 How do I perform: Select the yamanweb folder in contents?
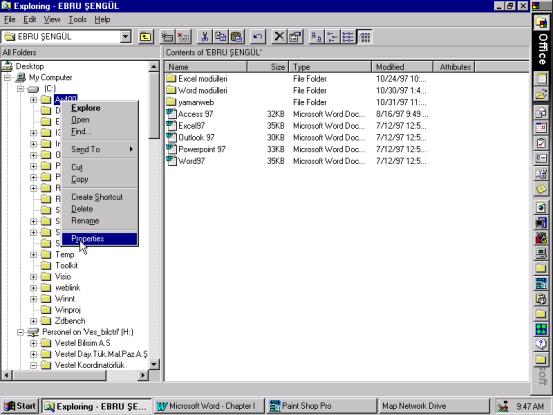coord(190,102)
